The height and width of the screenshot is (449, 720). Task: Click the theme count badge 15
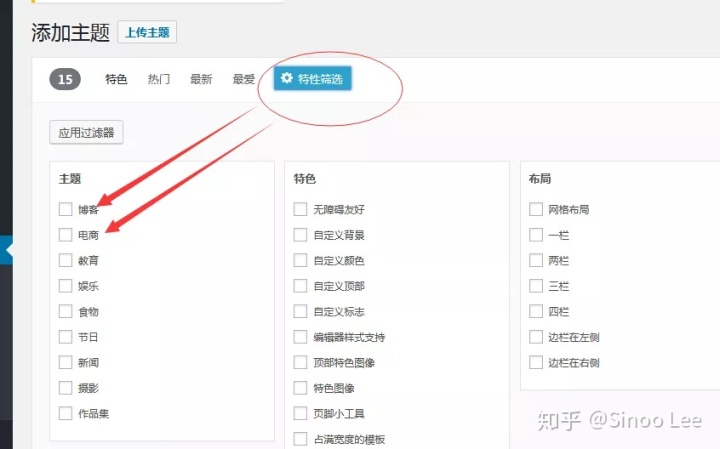65,79
